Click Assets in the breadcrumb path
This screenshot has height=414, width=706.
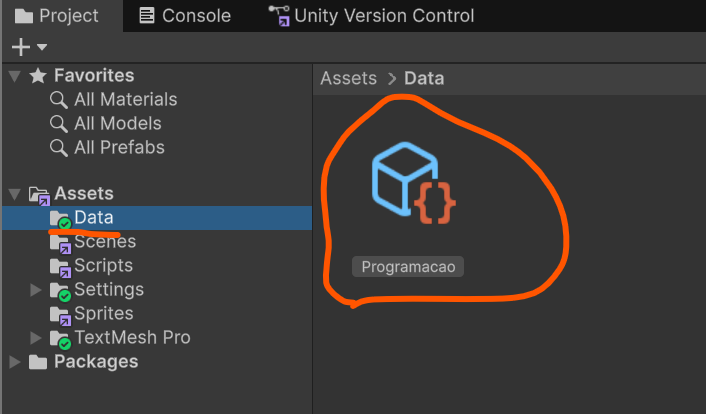348,78
